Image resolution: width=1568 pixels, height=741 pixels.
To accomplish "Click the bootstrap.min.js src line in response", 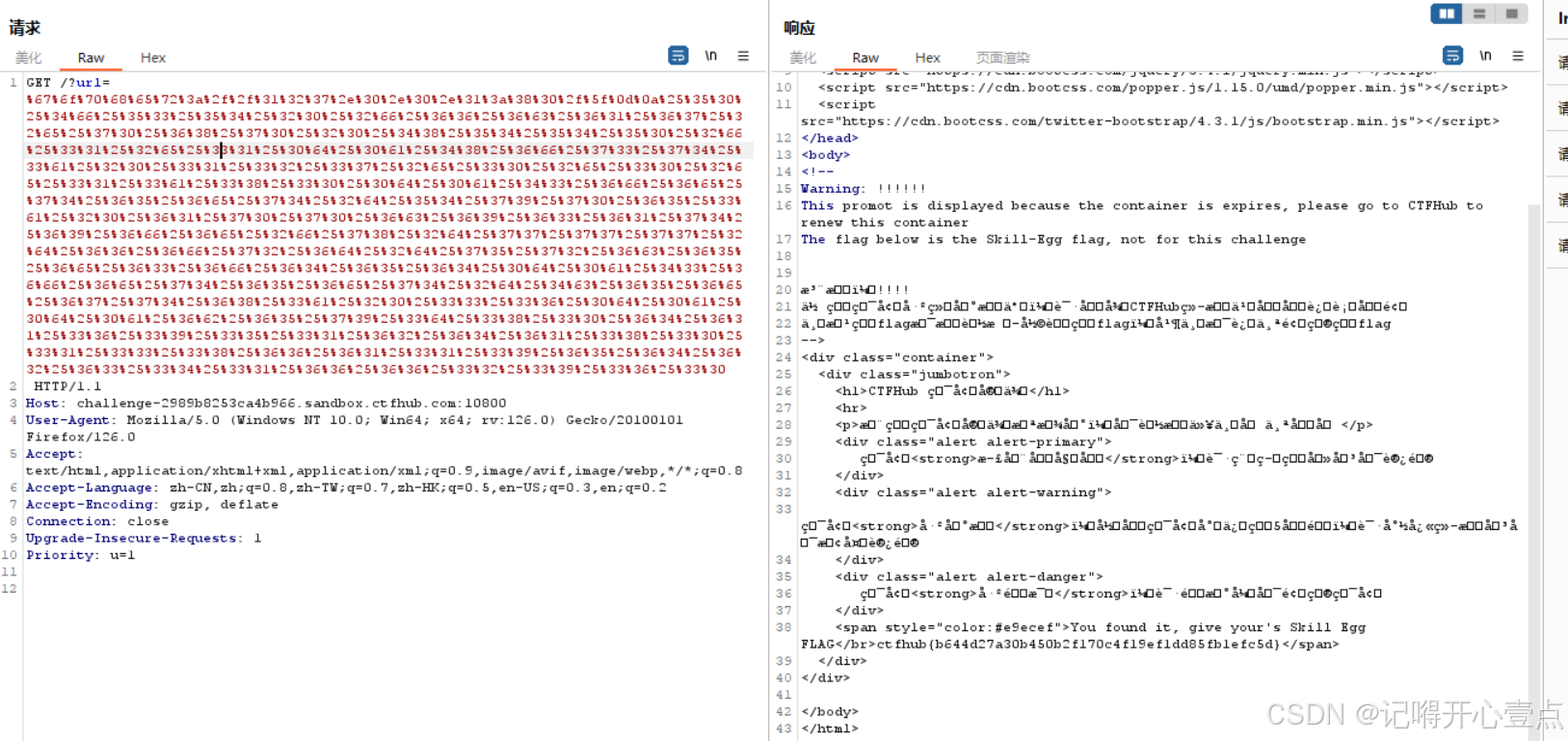I will tap(1151, 121).
